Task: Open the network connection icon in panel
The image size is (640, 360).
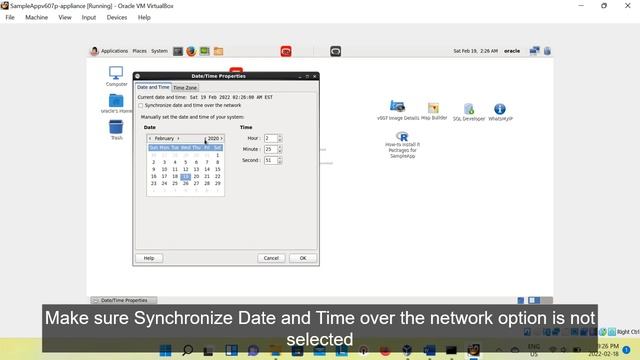Action: point(534,51)
